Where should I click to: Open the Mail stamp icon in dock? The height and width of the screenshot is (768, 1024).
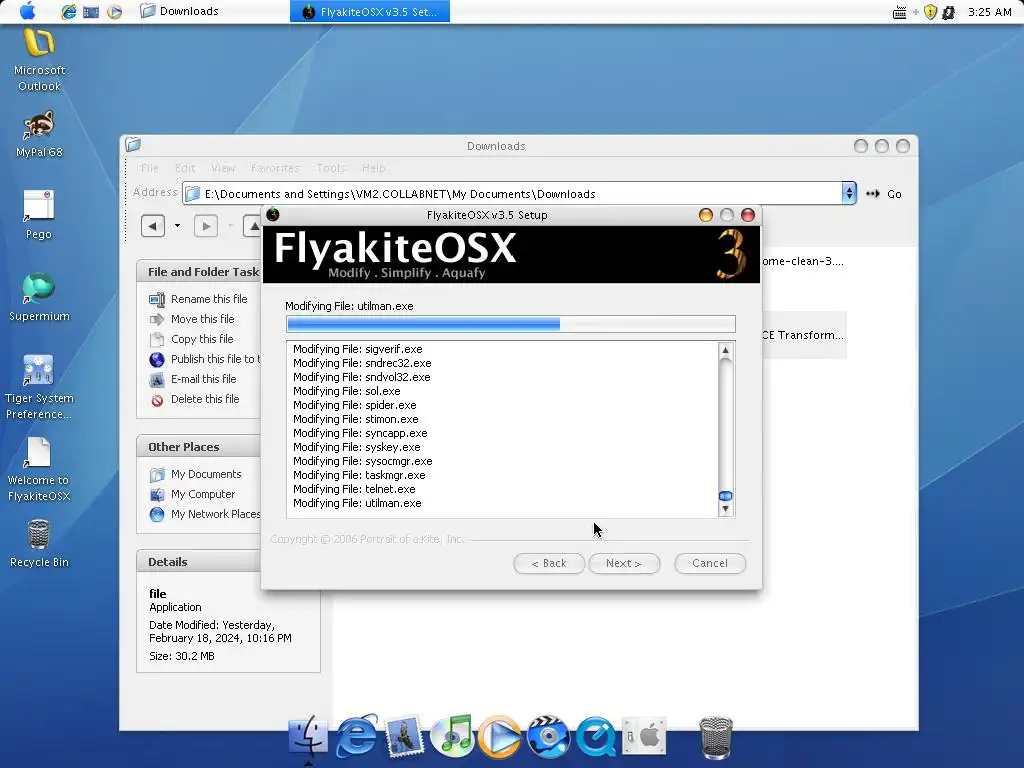[404, 737]
